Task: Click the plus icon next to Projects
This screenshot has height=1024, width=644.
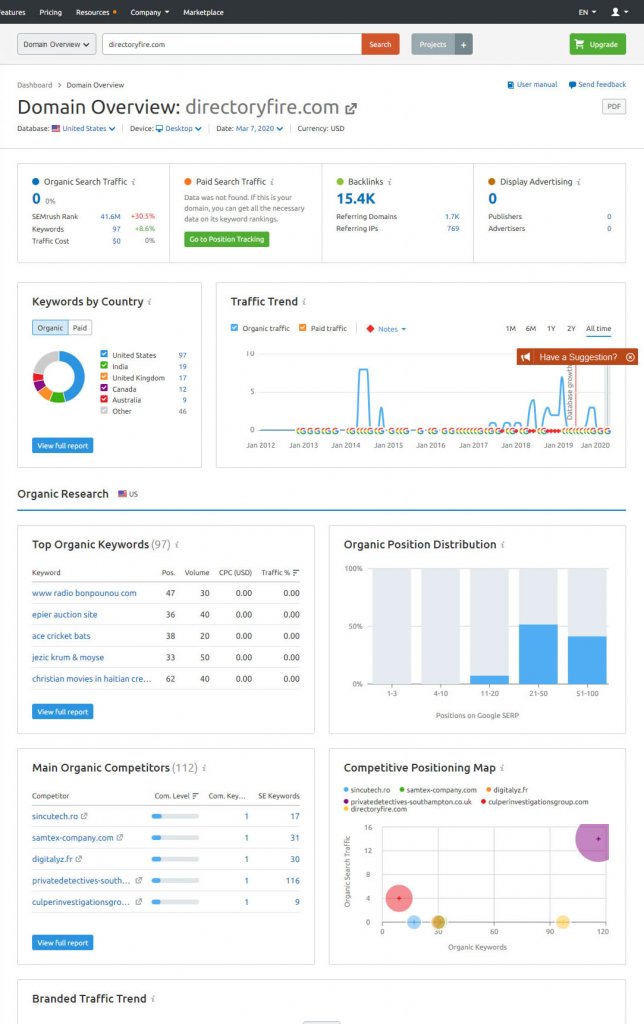Action: (x=464, y=44)
